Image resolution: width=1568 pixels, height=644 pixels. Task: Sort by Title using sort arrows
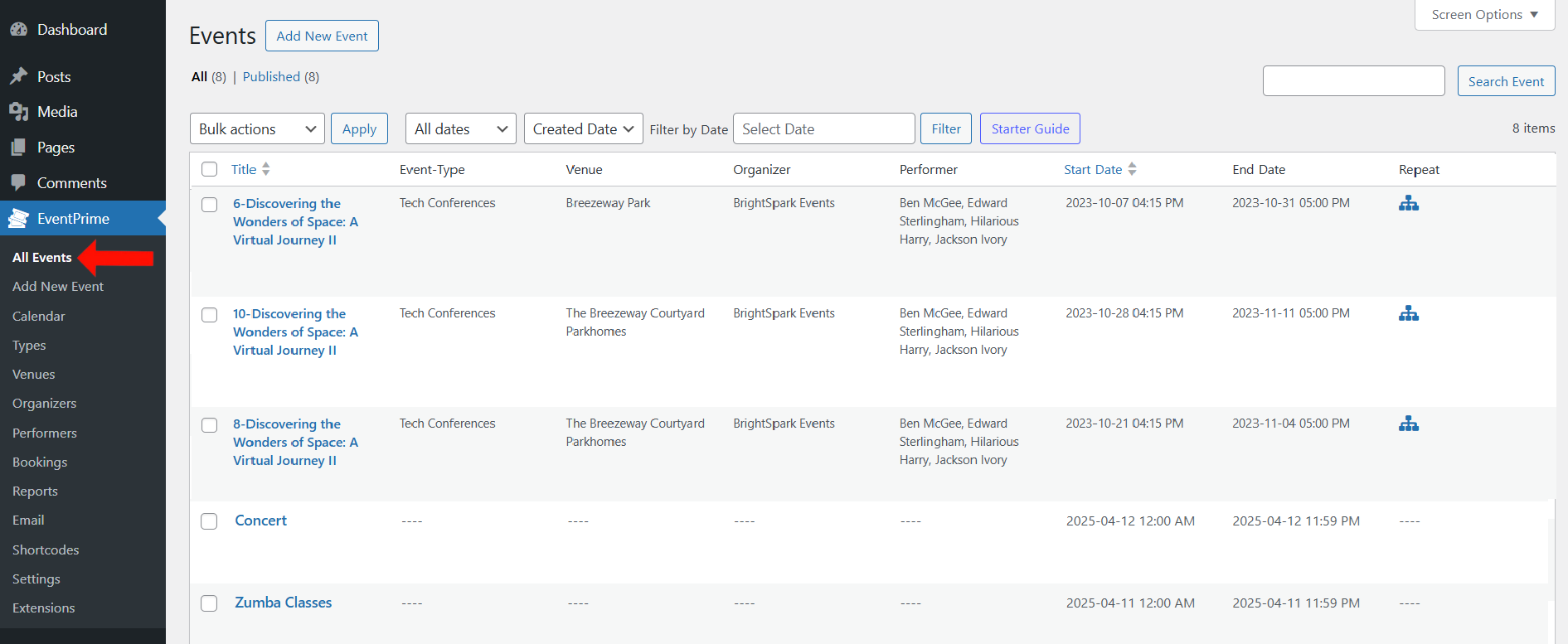click(265, 169)
